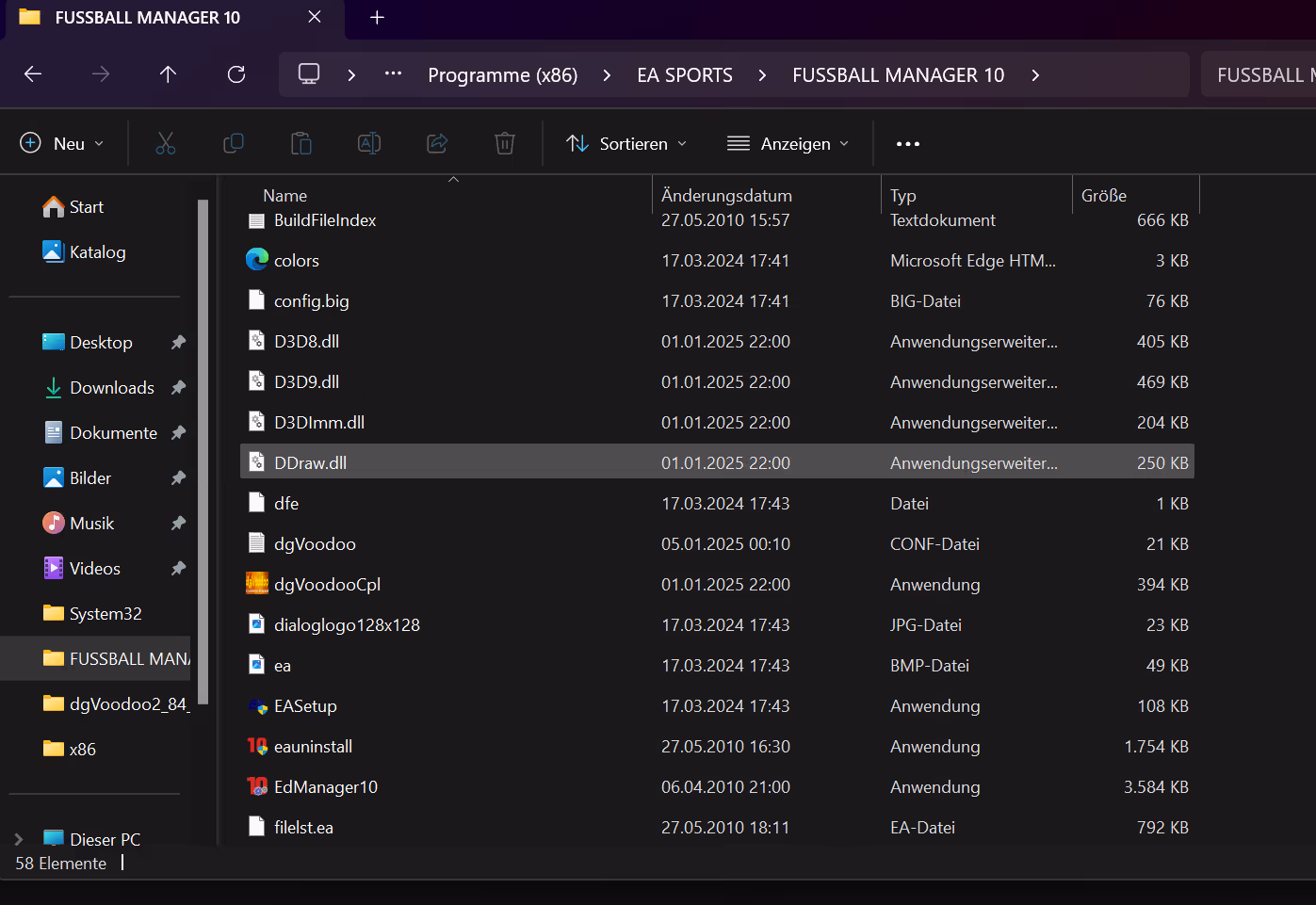Click the EdManager10 application icon
The image size is (1316, 905).
[x=256, y=786]
